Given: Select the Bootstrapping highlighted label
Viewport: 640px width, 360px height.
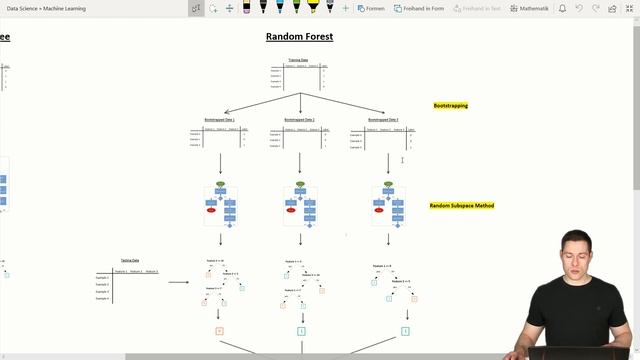Looking at the screenshot, I should click(x=451, y=106).
